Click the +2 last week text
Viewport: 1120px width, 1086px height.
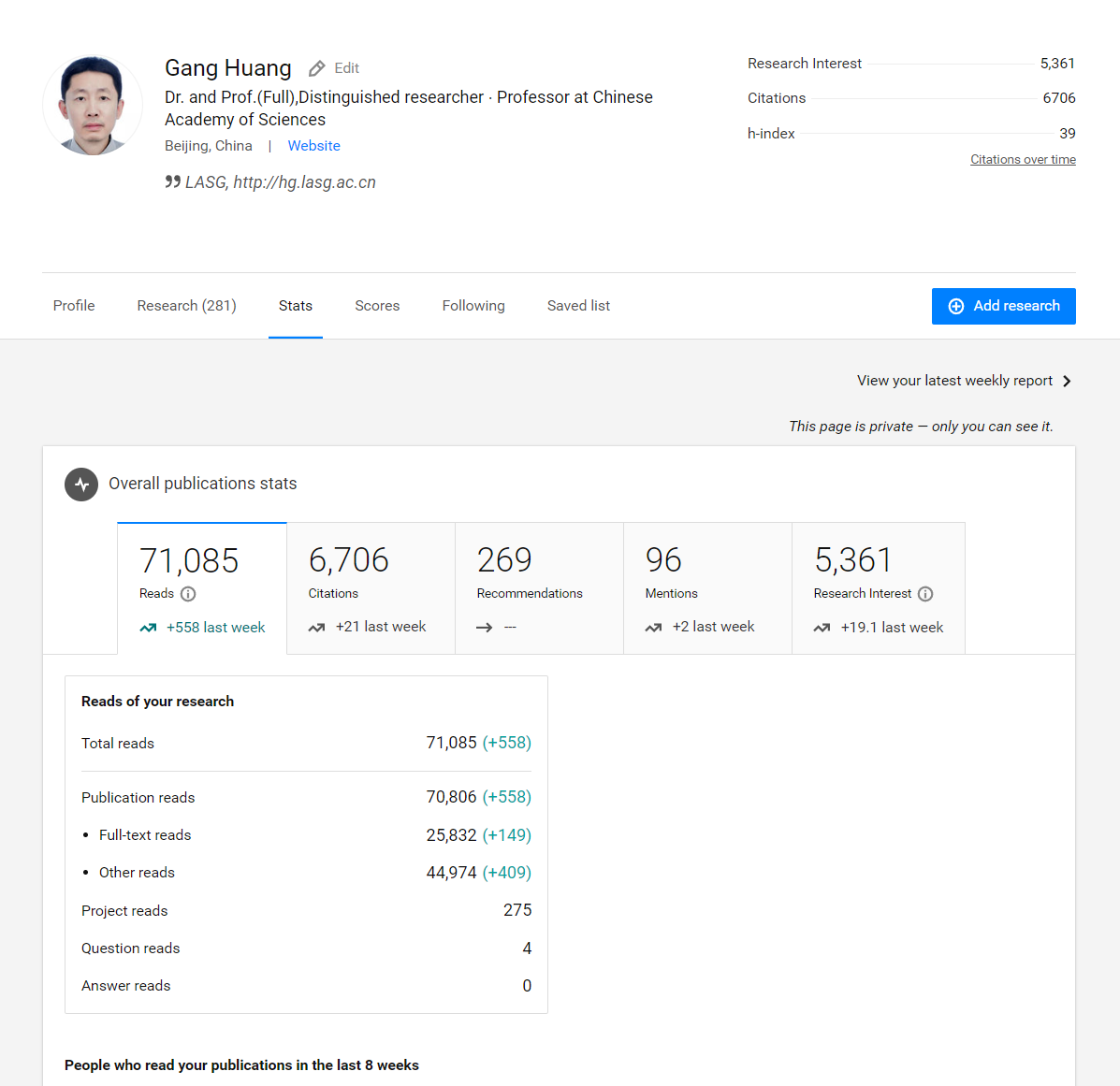(x=713, y=627)
